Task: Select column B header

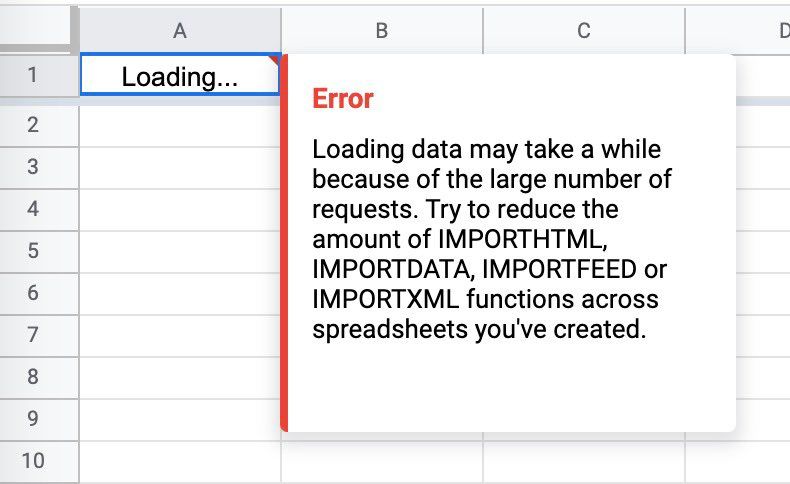Action: pos(381,30)
